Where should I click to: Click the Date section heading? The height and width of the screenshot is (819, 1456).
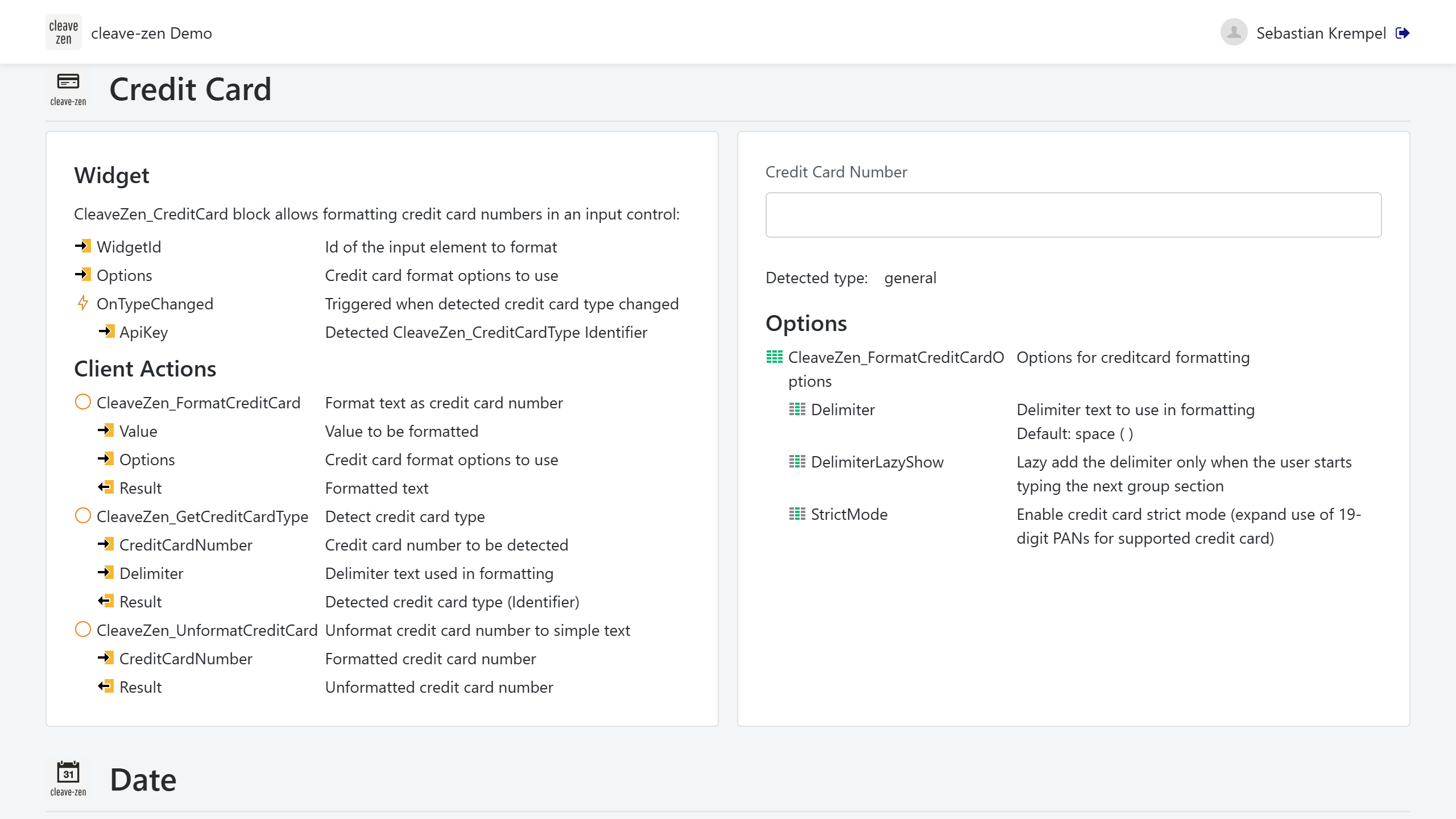tap(143, 780)
